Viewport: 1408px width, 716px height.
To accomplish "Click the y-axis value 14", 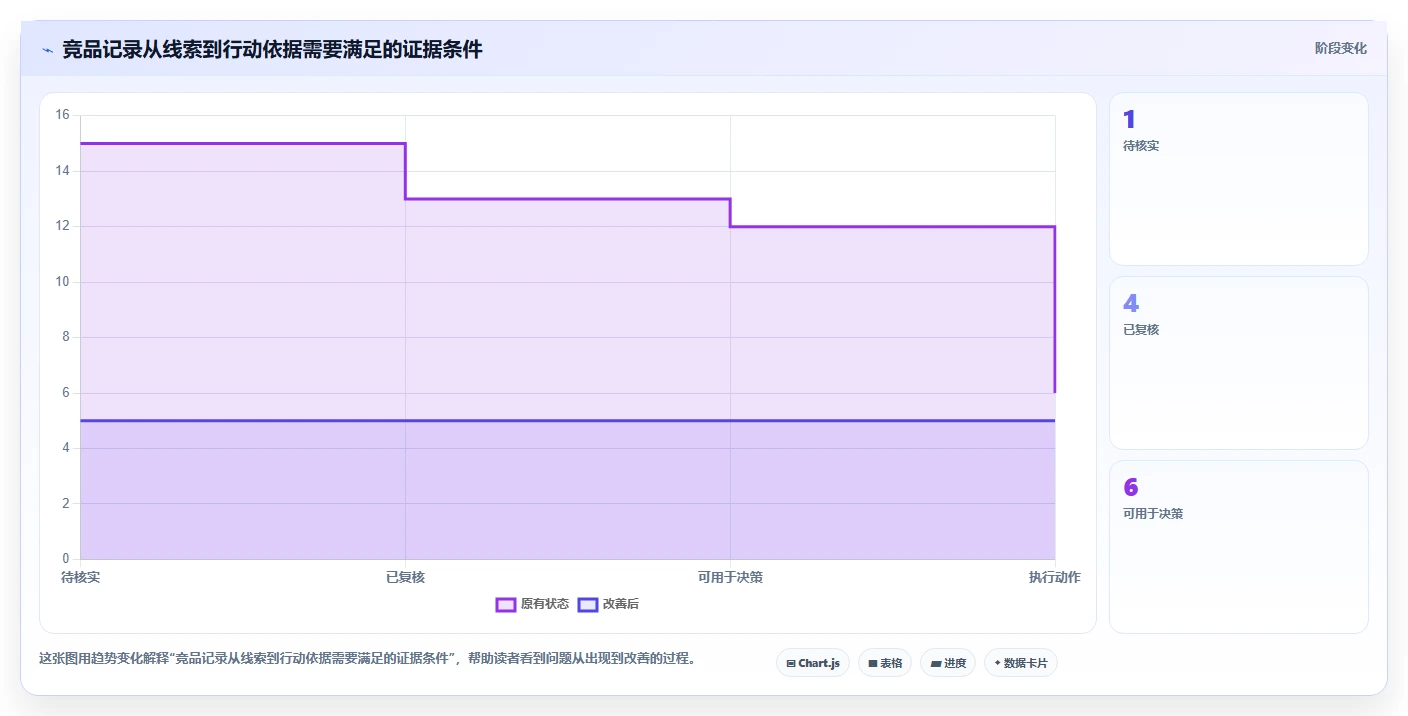I will tap(63, 171).
